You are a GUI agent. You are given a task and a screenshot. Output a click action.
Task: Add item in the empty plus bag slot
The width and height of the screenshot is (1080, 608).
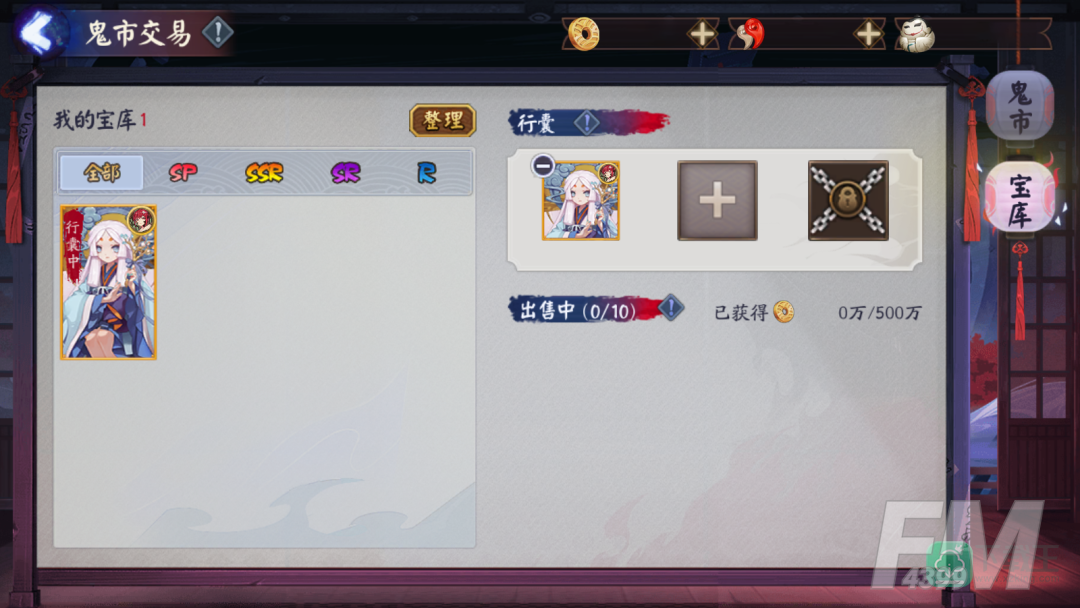pyautogui.click(x=717, y=200)
